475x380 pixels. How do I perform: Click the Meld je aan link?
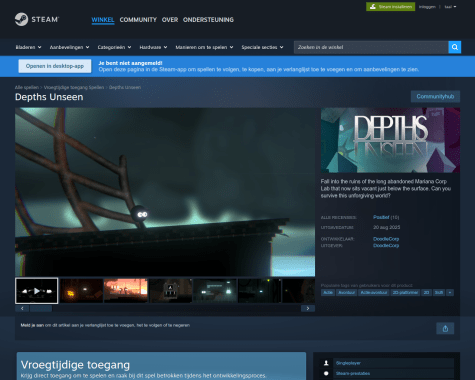[x=32, y=325]
